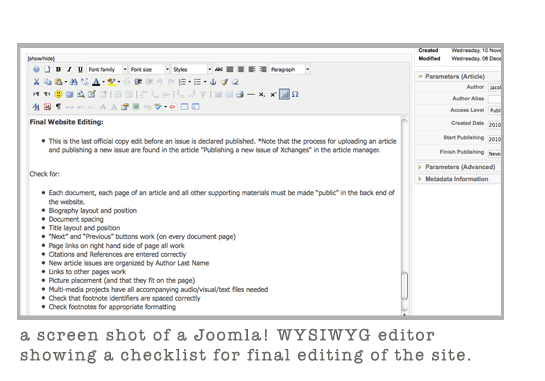Open the Font size dropdown
The height and width of the screenshot is (381, 545).
(x=149, y=70)
